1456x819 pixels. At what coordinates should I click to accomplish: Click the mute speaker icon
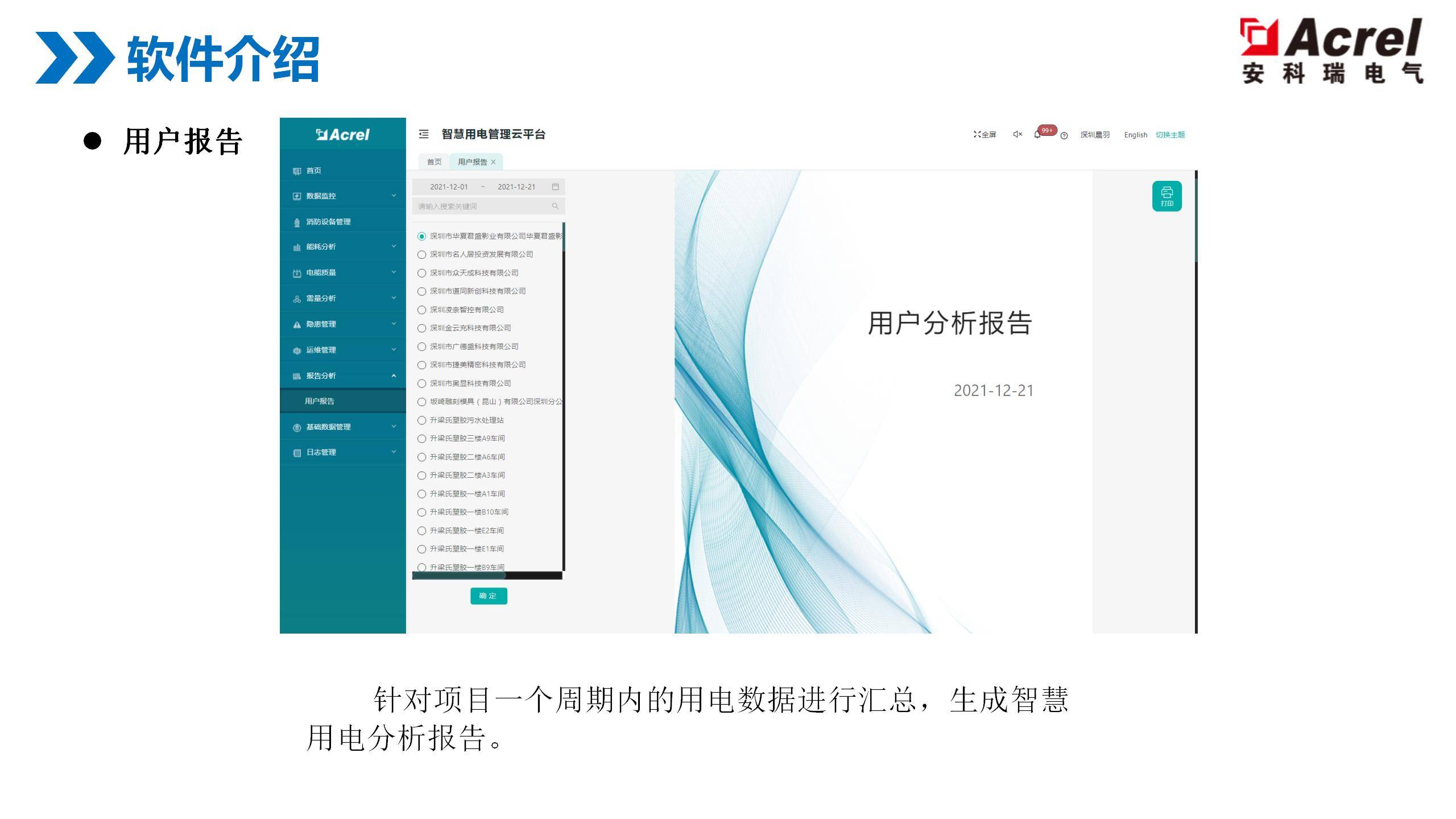pyautogui.click(x=1017, y=134)
